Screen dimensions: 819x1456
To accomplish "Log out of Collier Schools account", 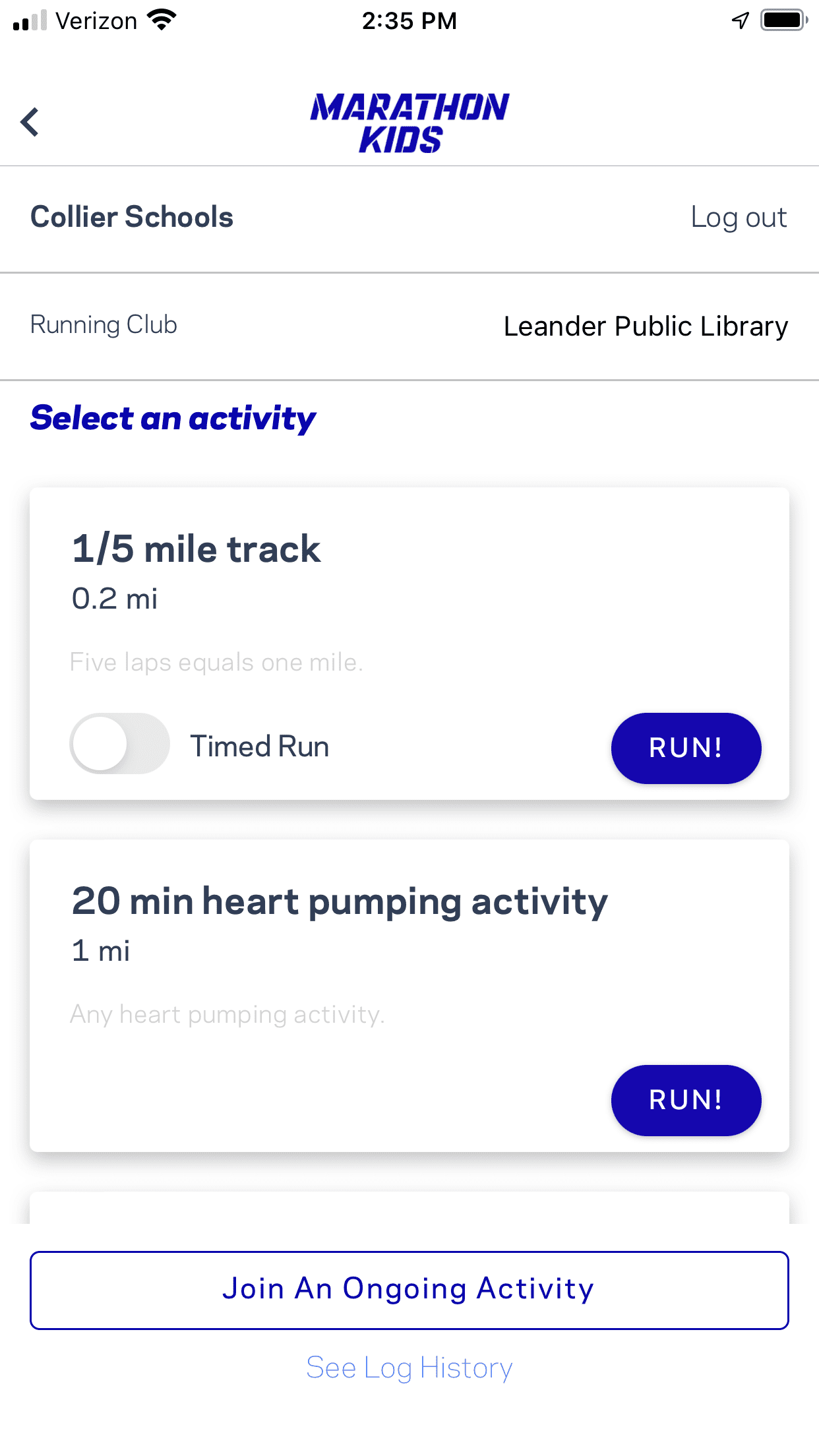I will pos(739,218).
